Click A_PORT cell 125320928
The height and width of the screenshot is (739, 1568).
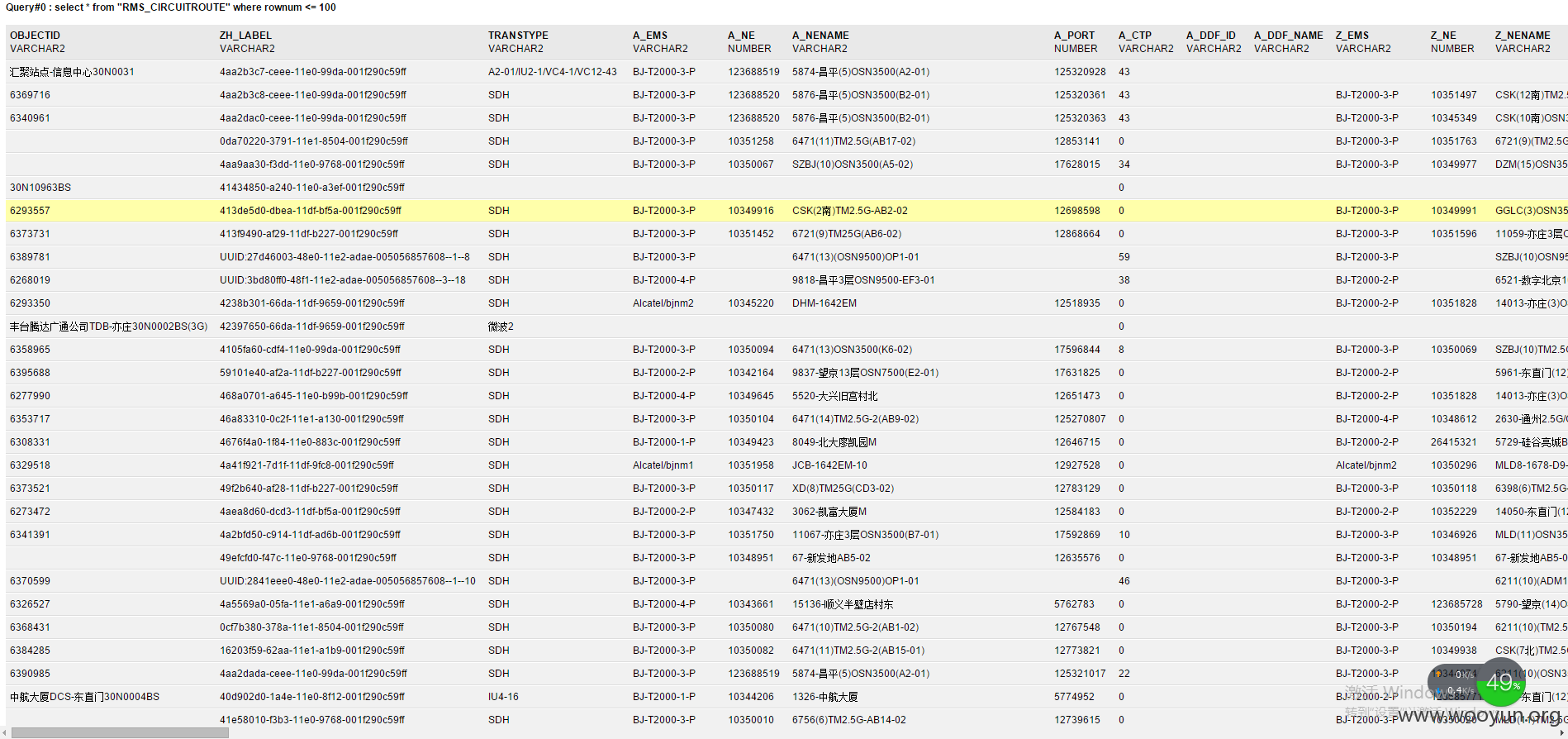1080,72
